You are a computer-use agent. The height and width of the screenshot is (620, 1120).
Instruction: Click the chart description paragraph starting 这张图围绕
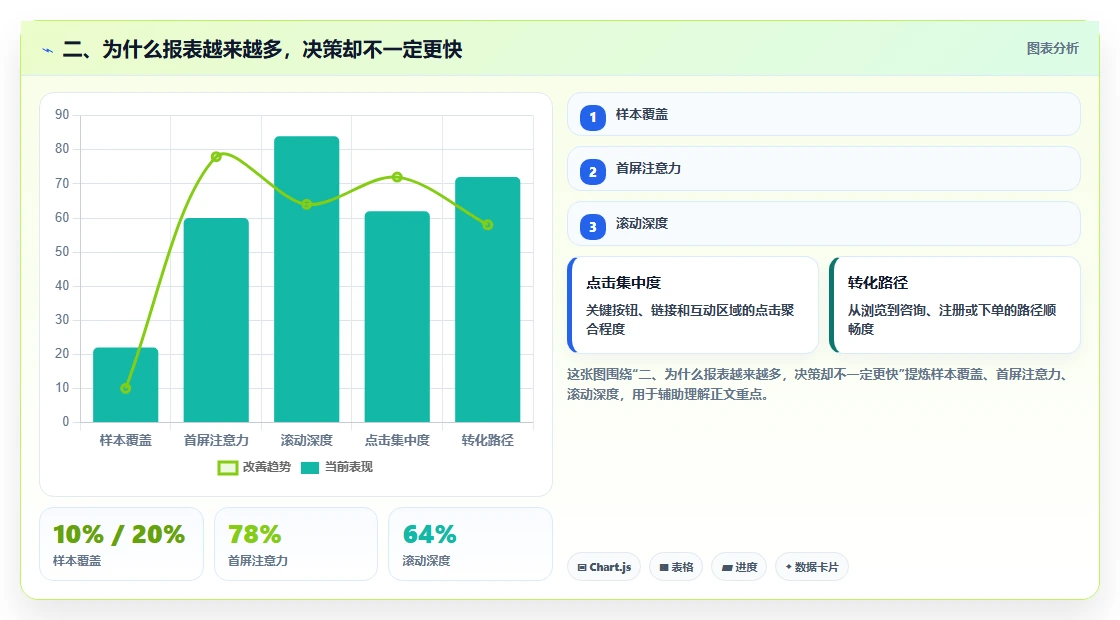click(x=818, y=384)
